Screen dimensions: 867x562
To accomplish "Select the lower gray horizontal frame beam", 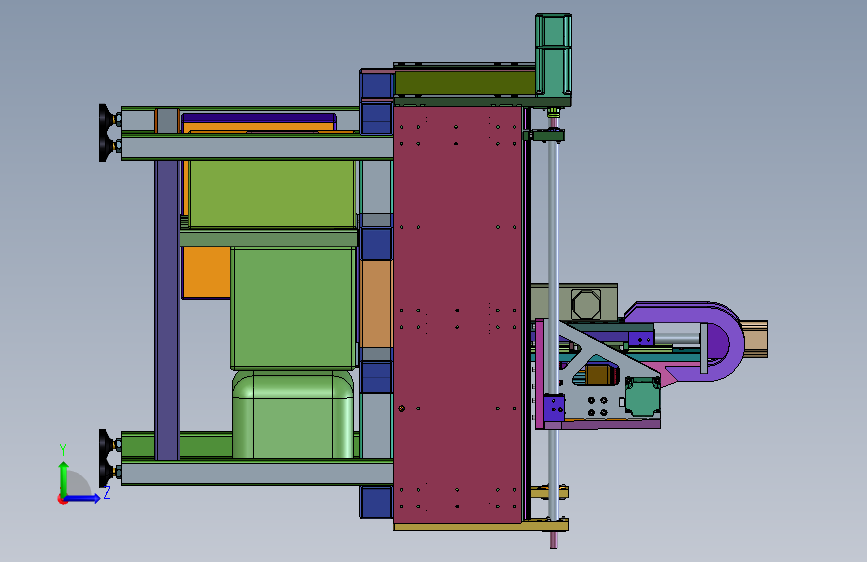I will coord(257,473).
